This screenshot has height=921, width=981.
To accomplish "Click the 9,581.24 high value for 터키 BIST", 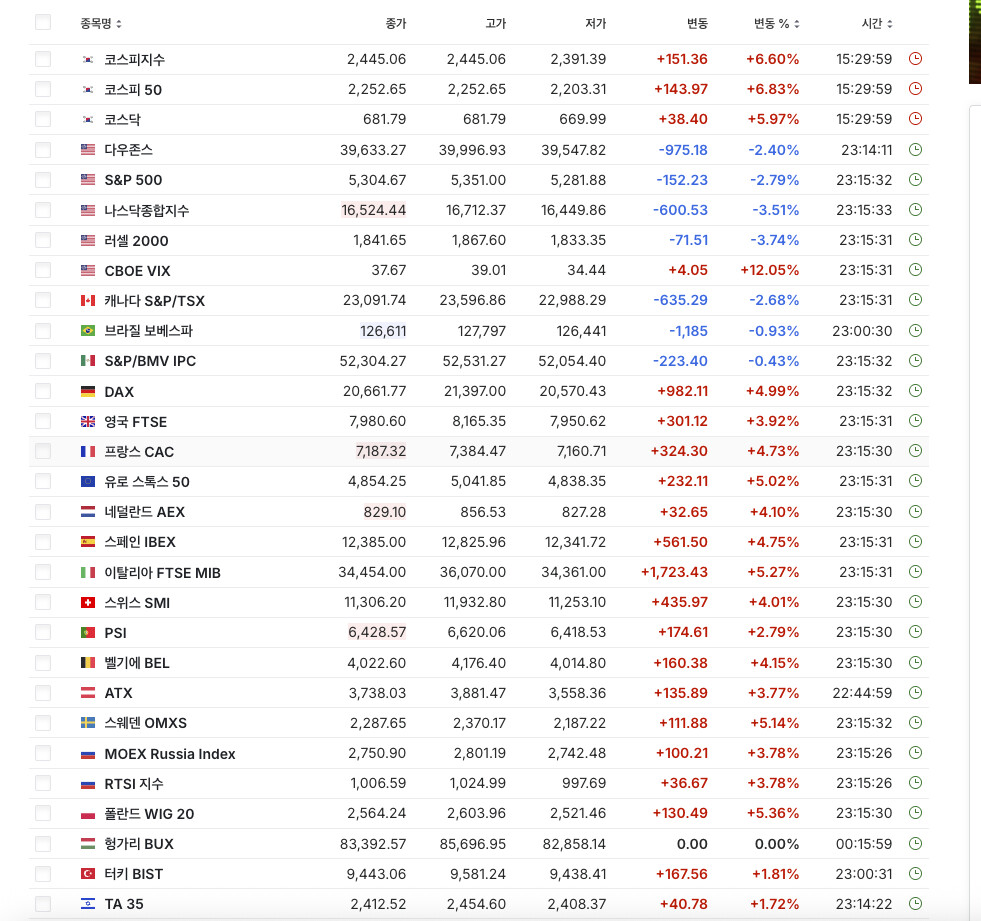I will [x=478, y=874].
